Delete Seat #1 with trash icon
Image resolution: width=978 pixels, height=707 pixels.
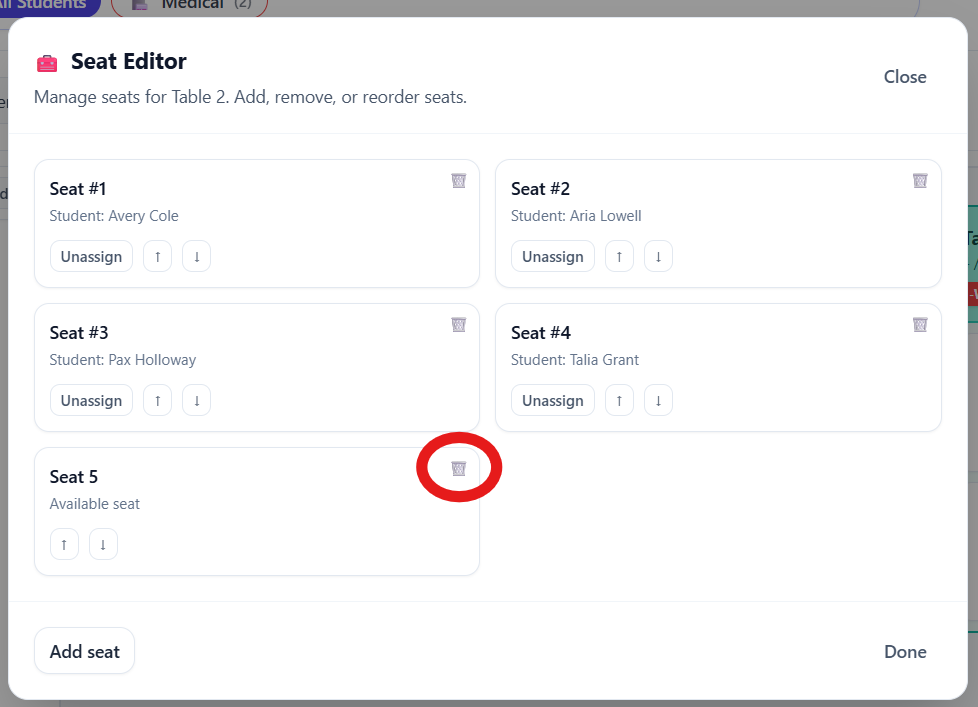tap(458, 181)
